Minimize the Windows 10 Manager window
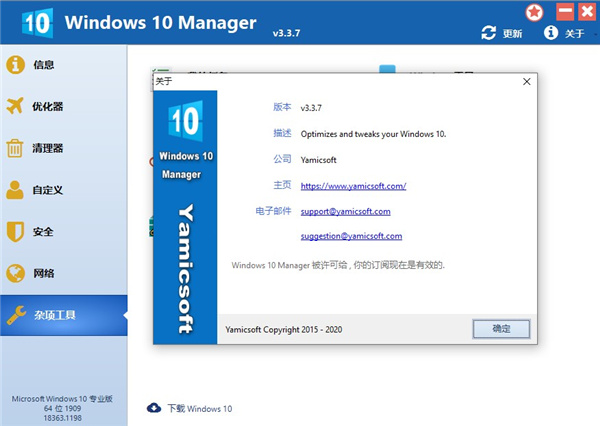Viewport: 600px width, 426px height. [565, 11]
